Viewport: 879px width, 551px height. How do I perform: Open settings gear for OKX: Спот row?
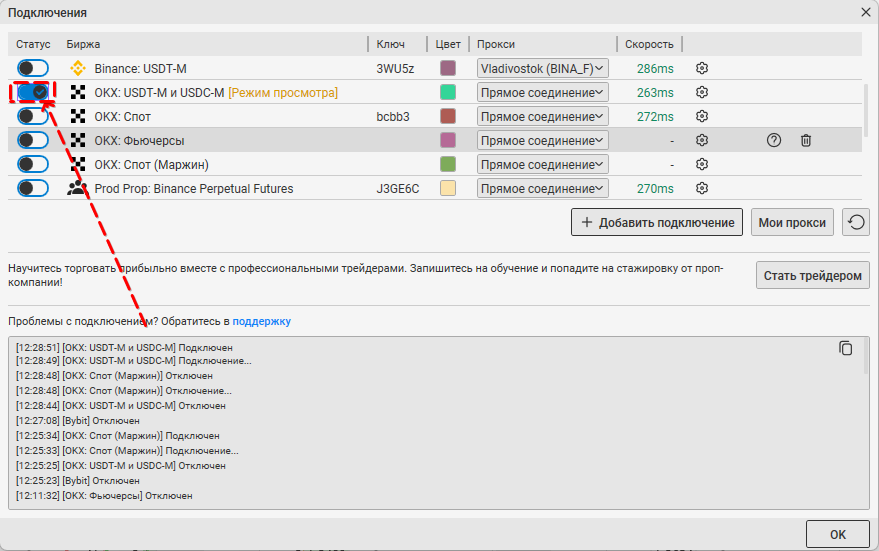coord(702,116)
